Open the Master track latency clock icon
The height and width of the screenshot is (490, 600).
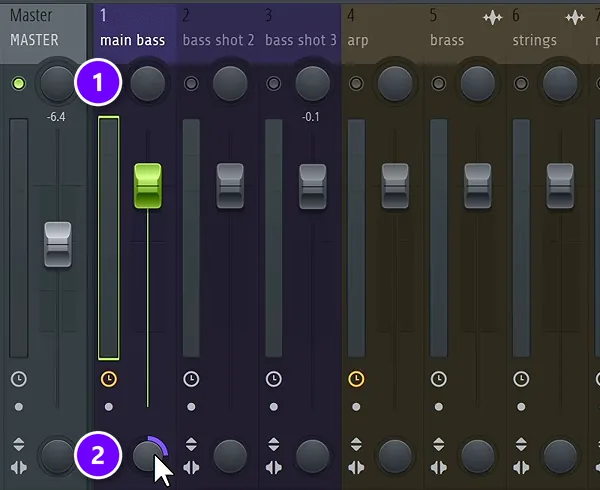pyautogui.click(x=19, y=379)
